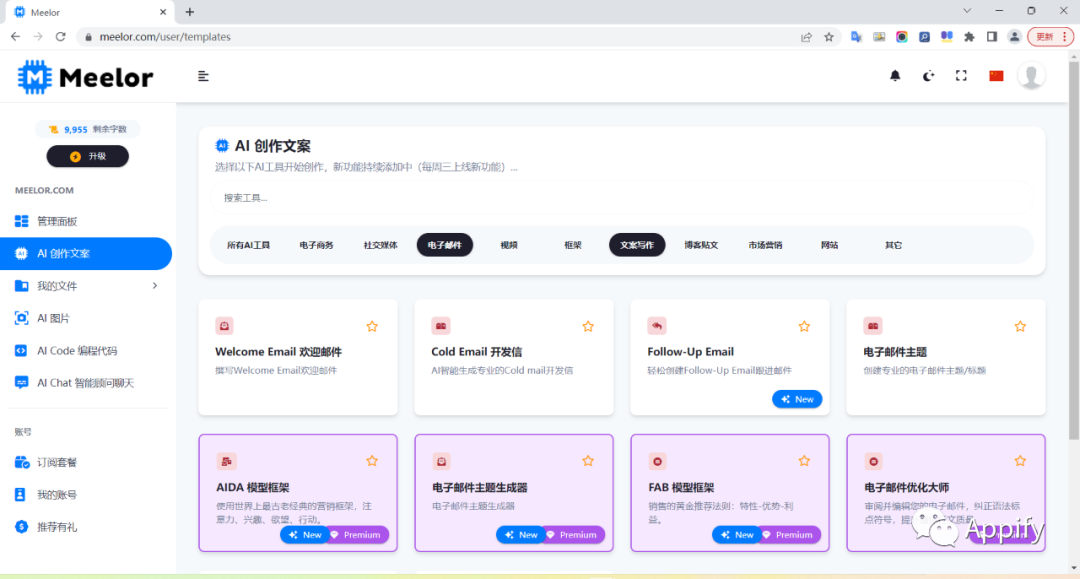
Task: Bookmark this page with the star icon
Action: coord(829,36)
